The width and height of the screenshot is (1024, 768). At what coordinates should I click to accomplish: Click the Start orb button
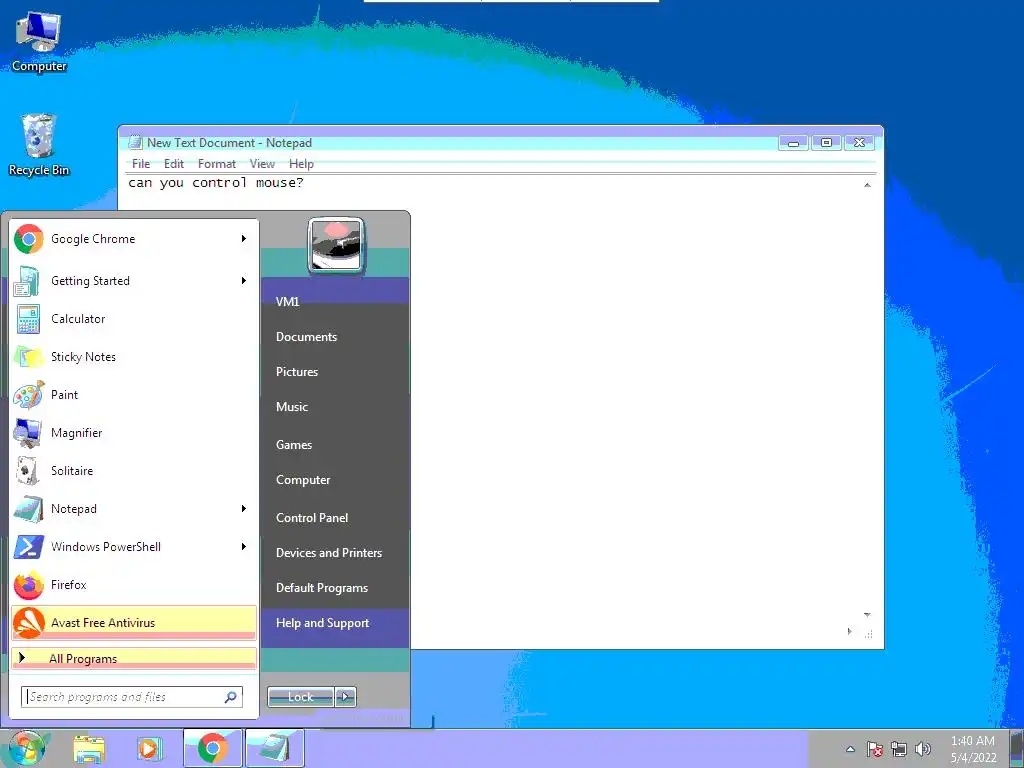point(26,748)
